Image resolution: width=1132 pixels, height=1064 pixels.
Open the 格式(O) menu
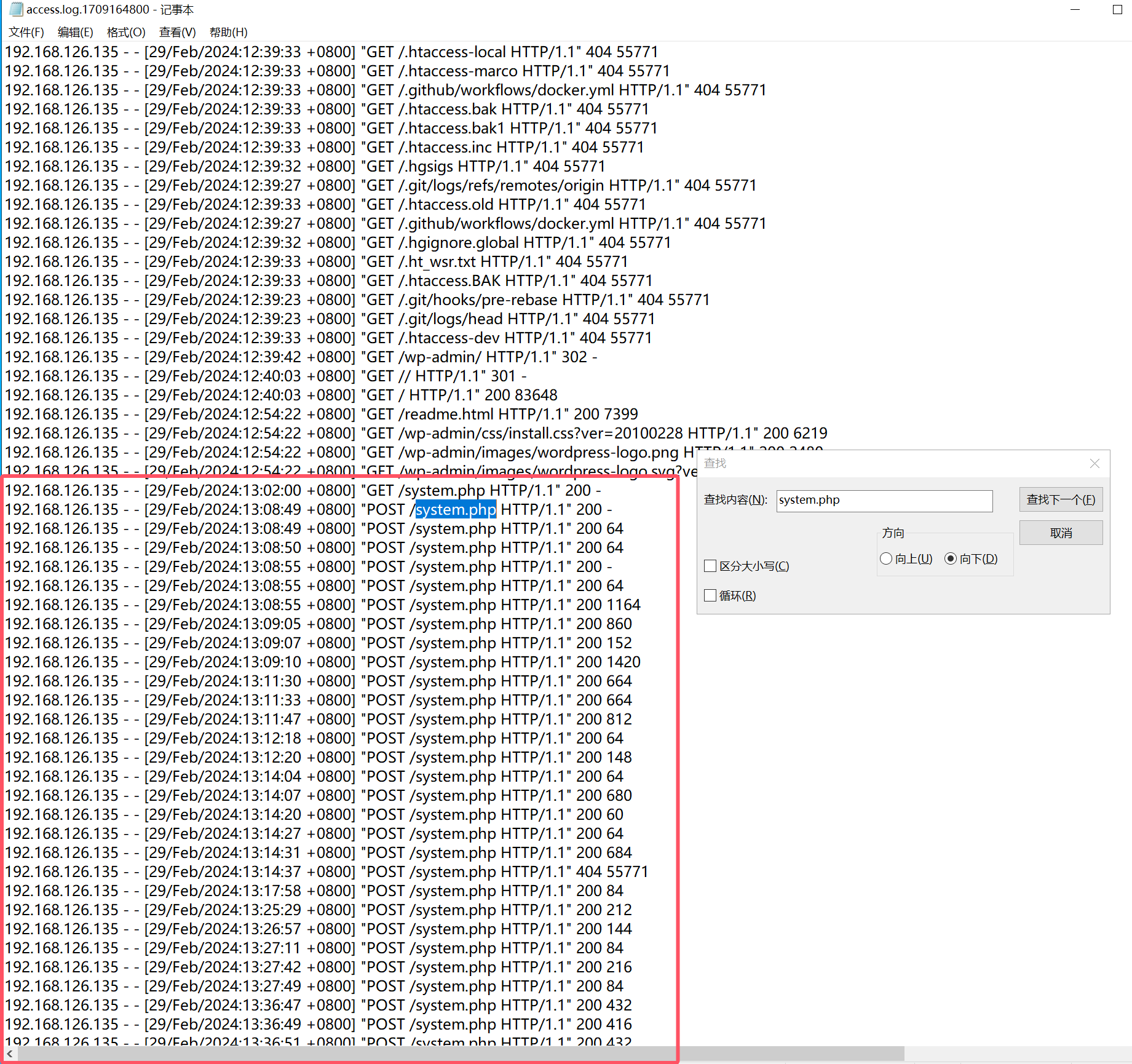126,32
